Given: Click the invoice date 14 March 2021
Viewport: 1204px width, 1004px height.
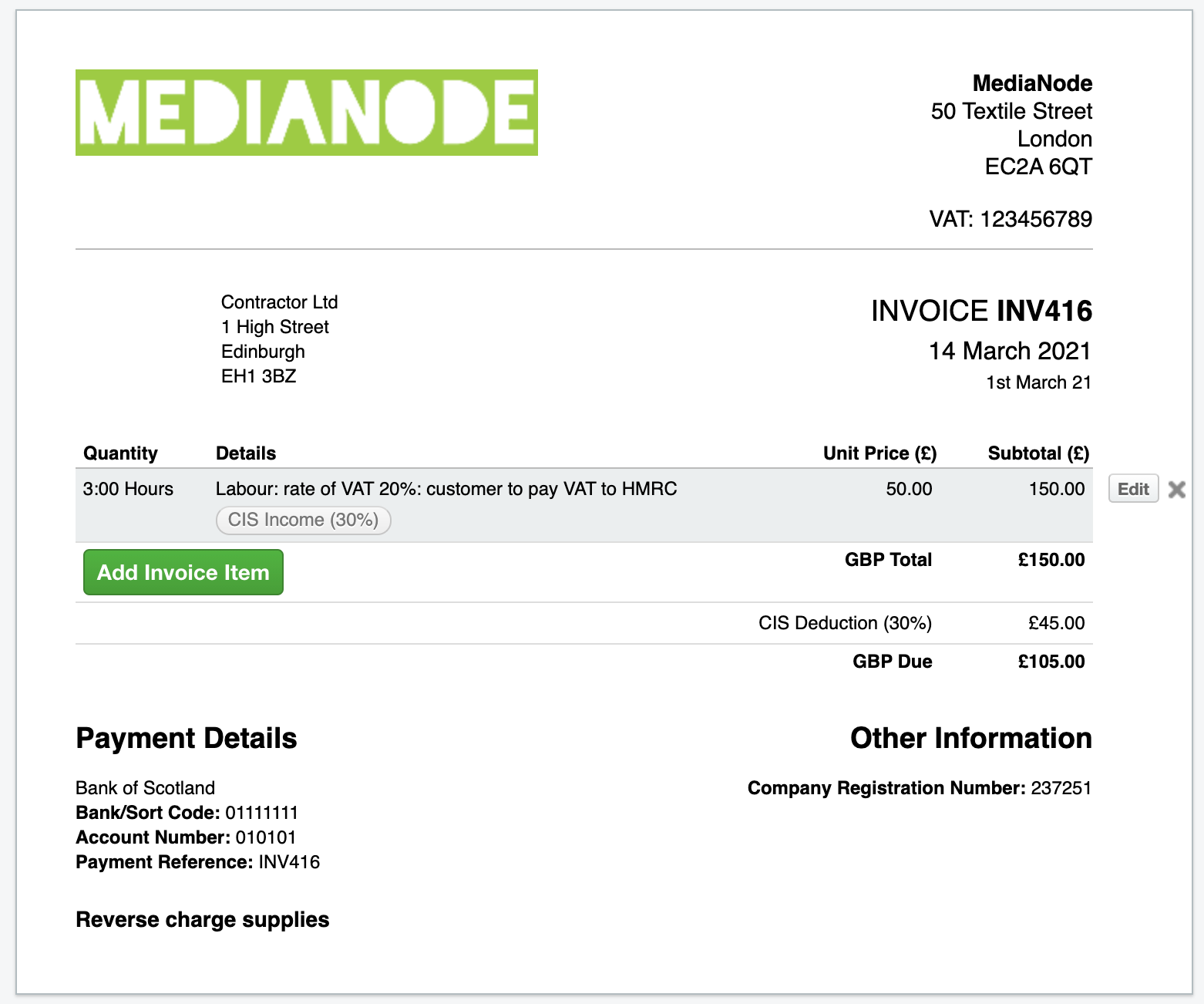Looking at the screenshot, I should tap(1010, 351).
